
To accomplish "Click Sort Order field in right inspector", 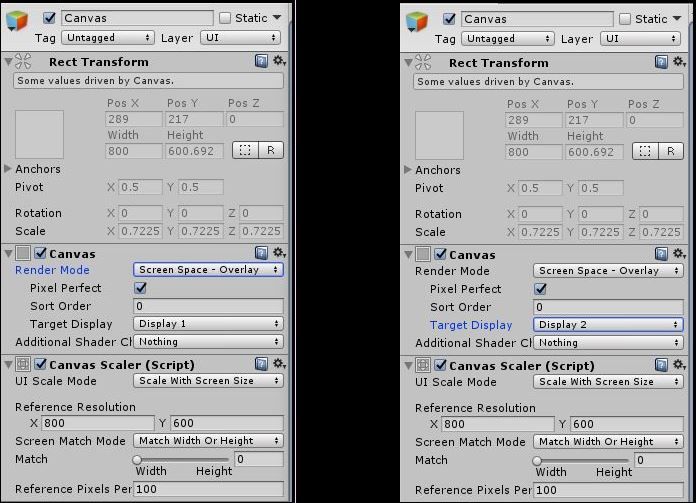I will [608, 307].
